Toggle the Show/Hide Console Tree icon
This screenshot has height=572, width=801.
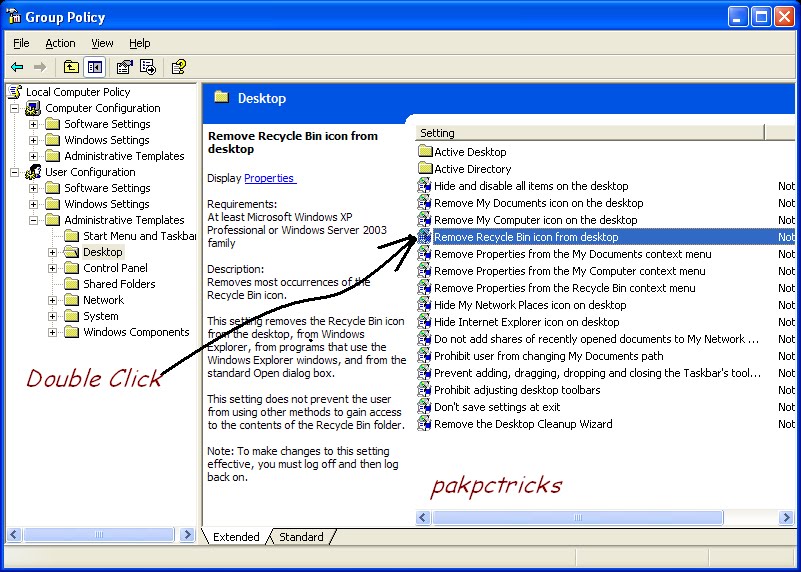pos(95,67)
